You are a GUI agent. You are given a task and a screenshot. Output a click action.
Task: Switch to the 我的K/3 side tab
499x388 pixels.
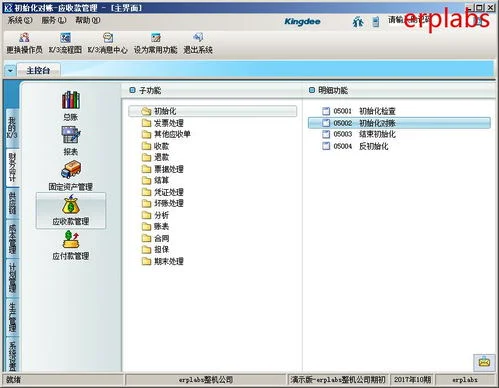coord(12,128)
